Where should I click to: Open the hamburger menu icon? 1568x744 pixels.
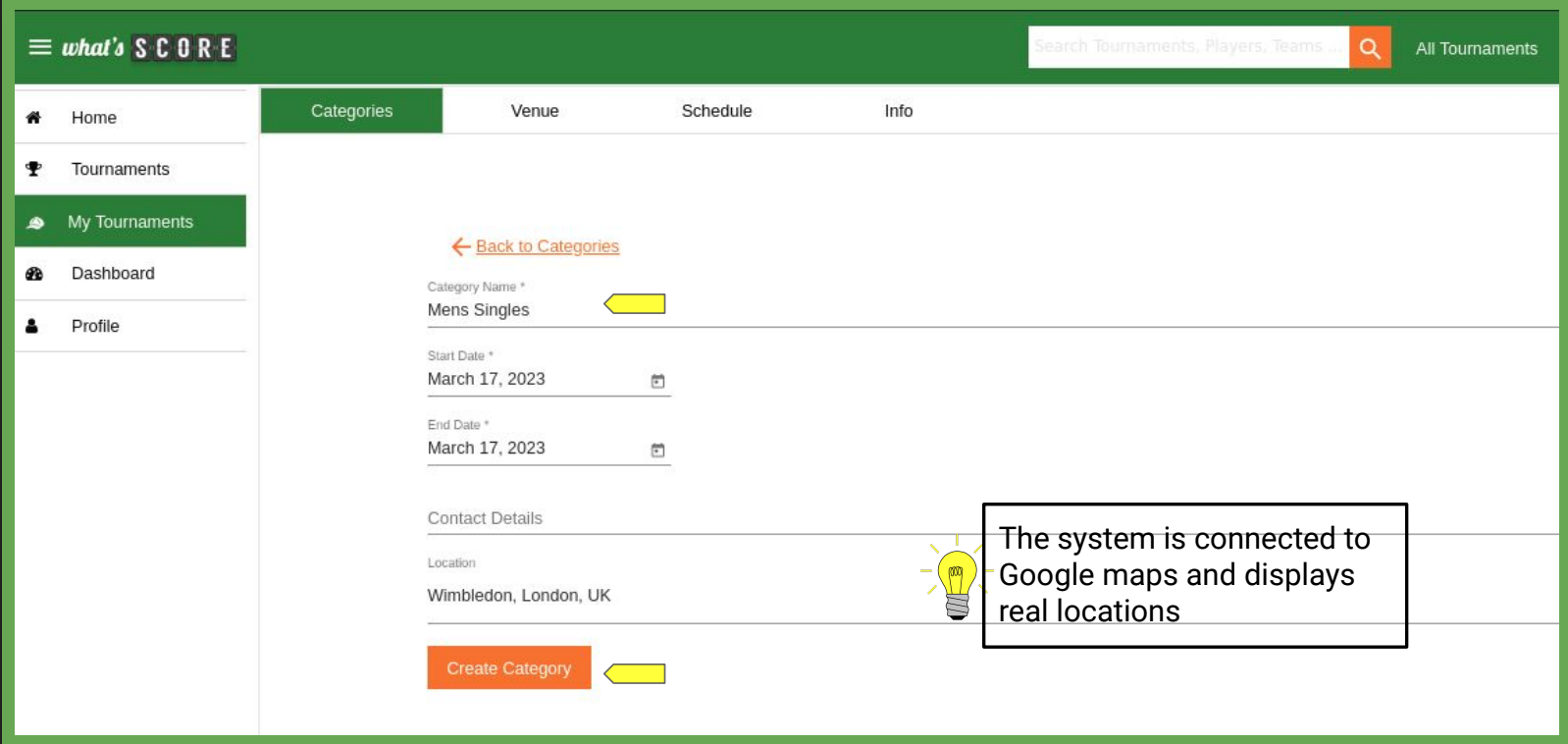click(39, 47)
